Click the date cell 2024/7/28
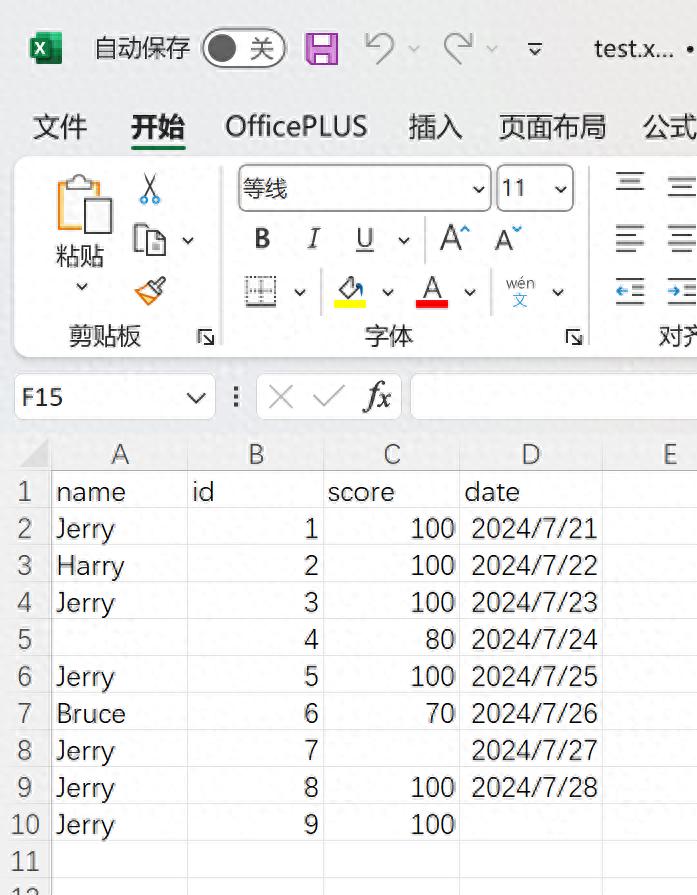This screenshot has width=697, height=895. point(531,787)
